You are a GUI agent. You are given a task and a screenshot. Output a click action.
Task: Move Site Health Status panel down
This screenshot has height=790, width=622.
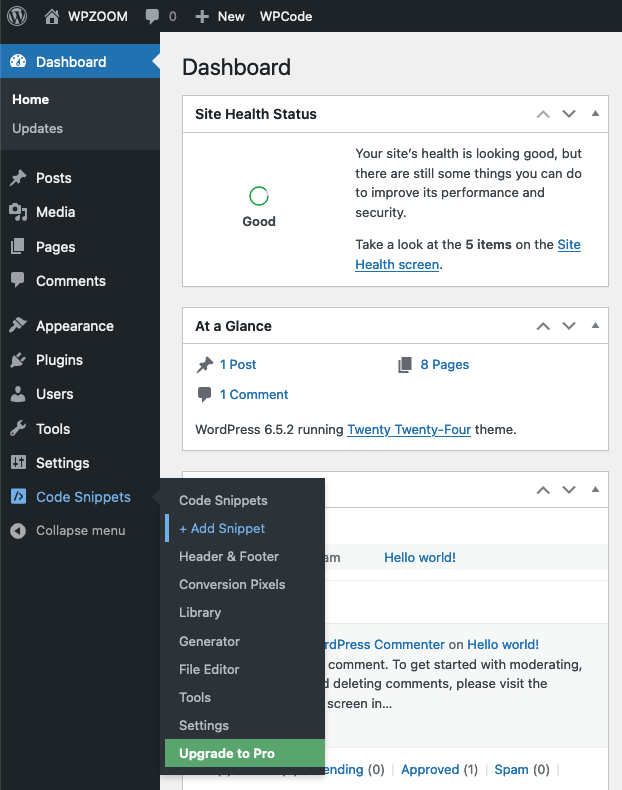(x=569, y=114)
